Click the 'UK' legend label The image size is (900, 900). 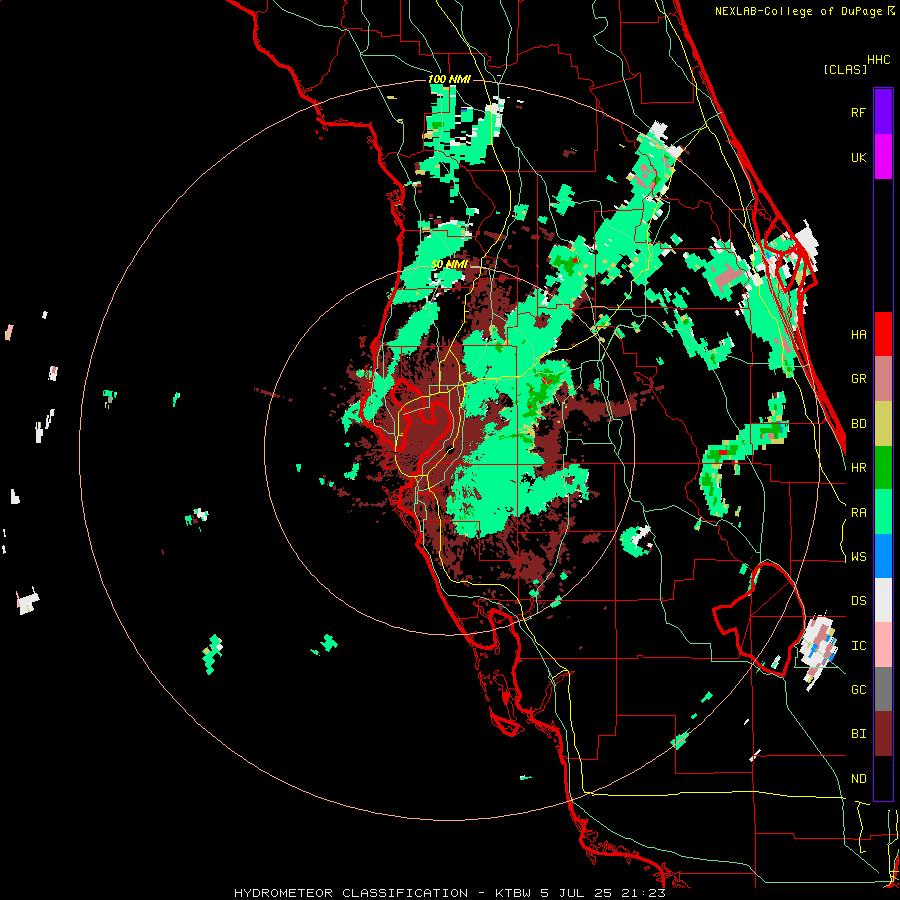pyautogui.click(x=858, y=157)
